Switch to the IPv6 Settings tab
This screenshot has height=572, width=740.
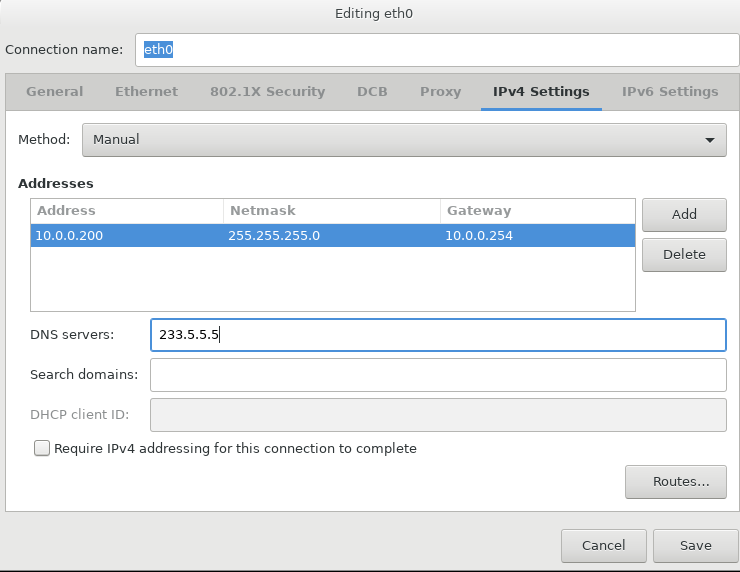pyautogui.click(x=670, y=92)
